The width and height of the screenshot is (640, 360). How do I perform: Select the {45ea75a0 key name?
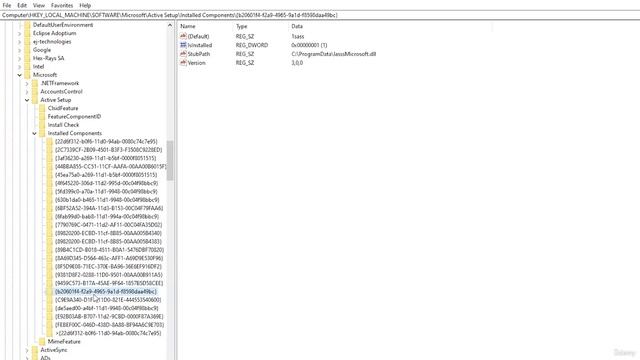106,175
